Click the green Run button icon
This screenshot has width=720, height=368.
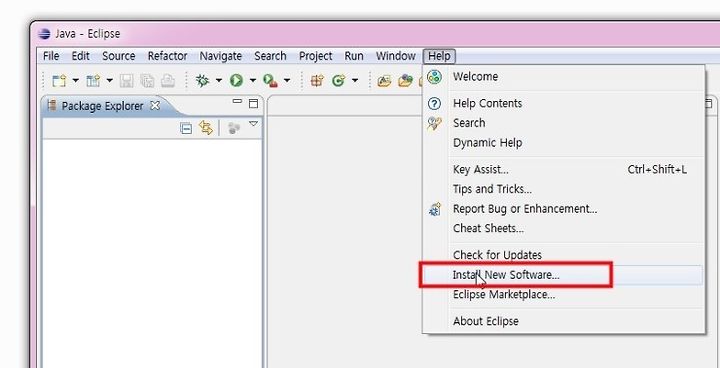click(236, 81)
